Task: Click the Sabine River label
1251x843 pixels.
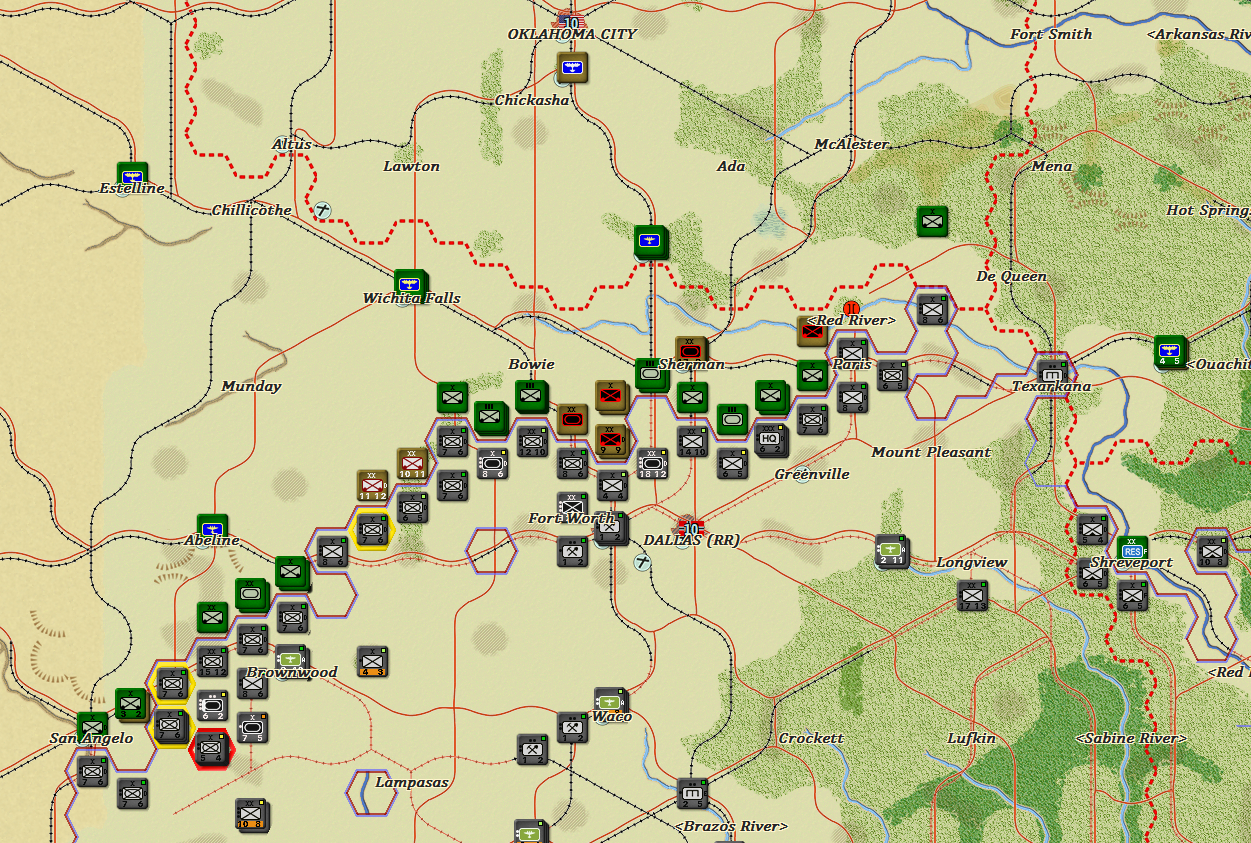Action: click(1131, 738)
